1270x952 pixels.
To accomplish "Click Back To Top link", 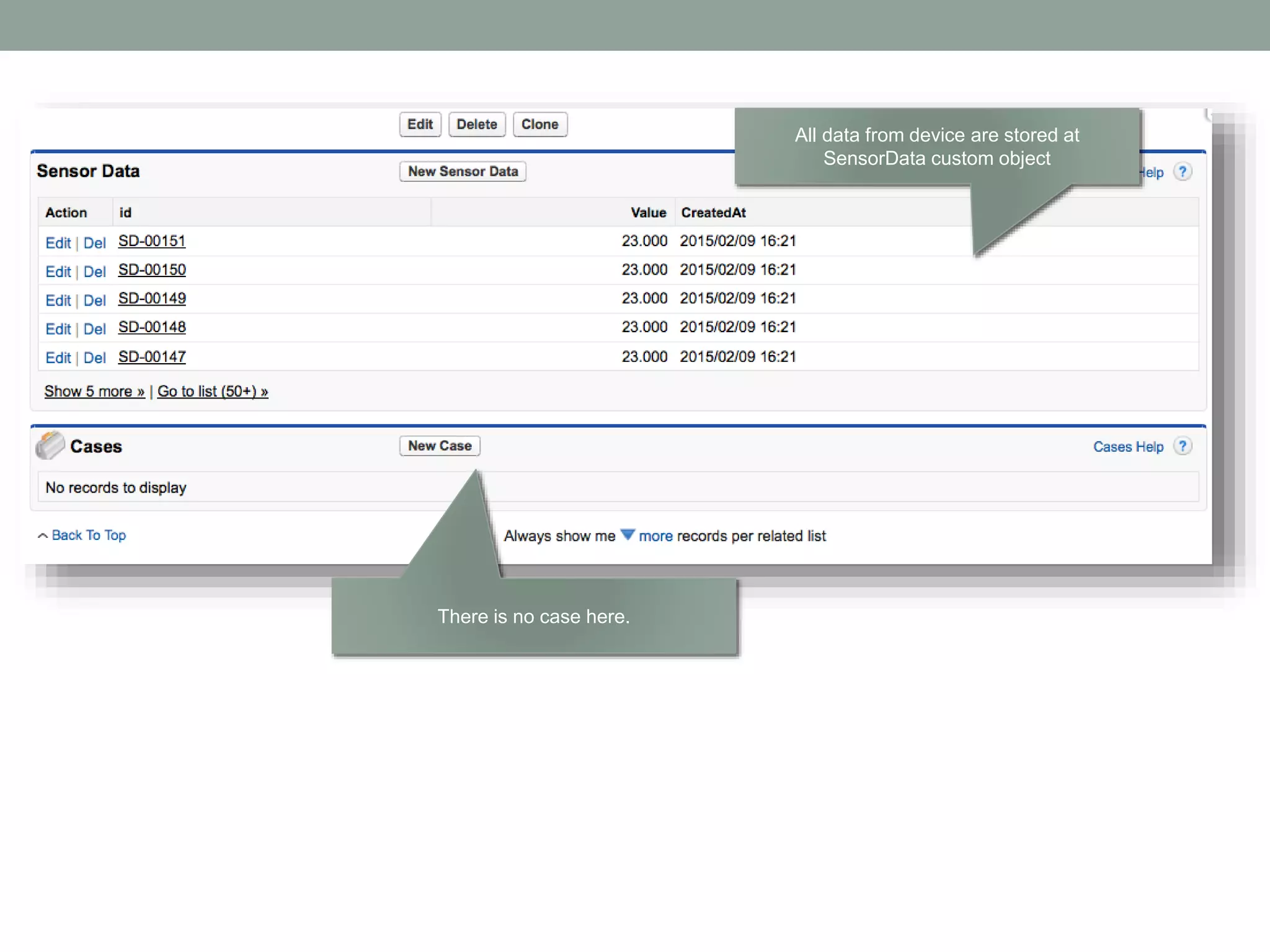I will coord(89,535).
